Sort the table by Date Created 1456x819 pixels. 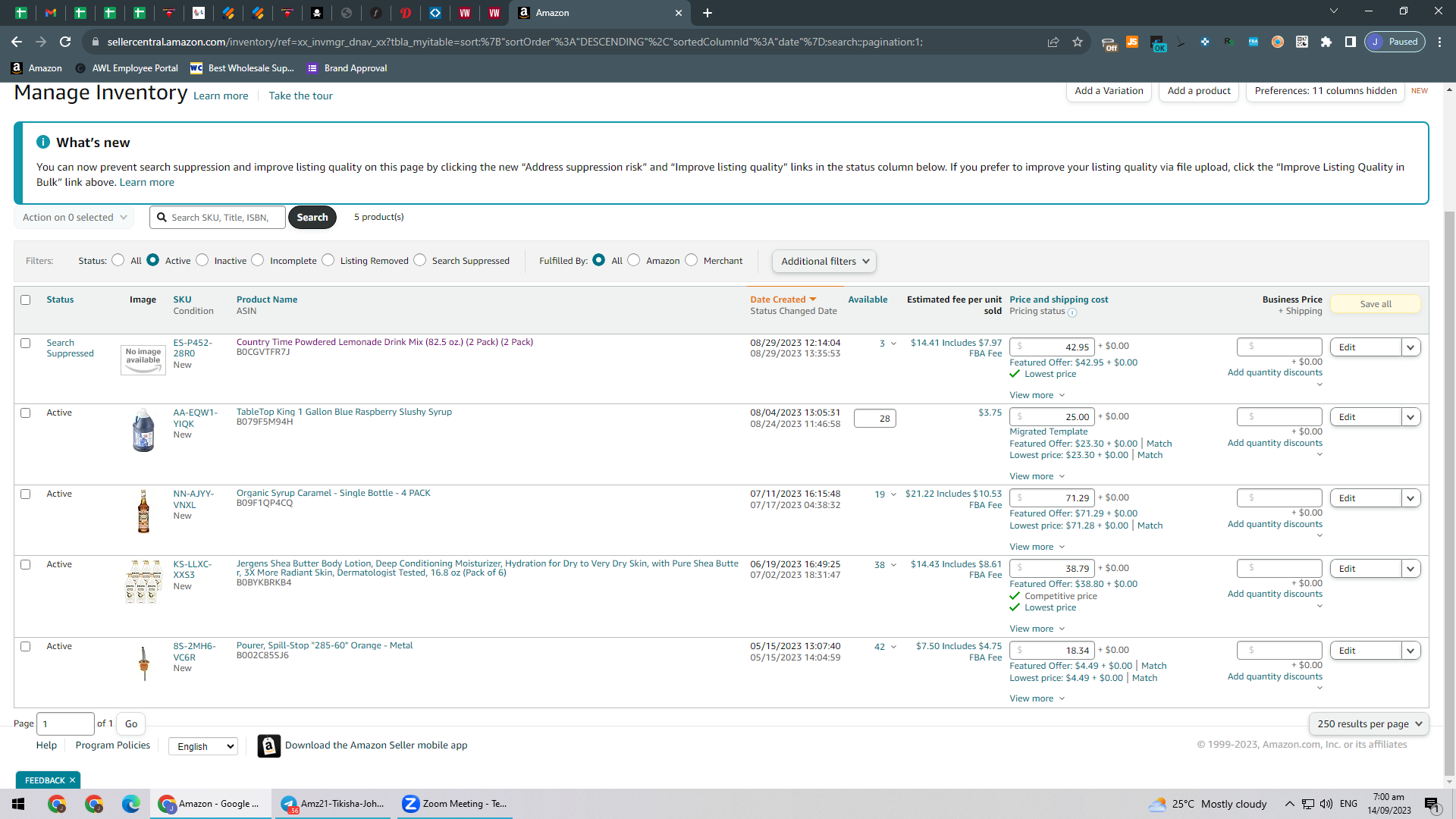[x=783, y=300]
